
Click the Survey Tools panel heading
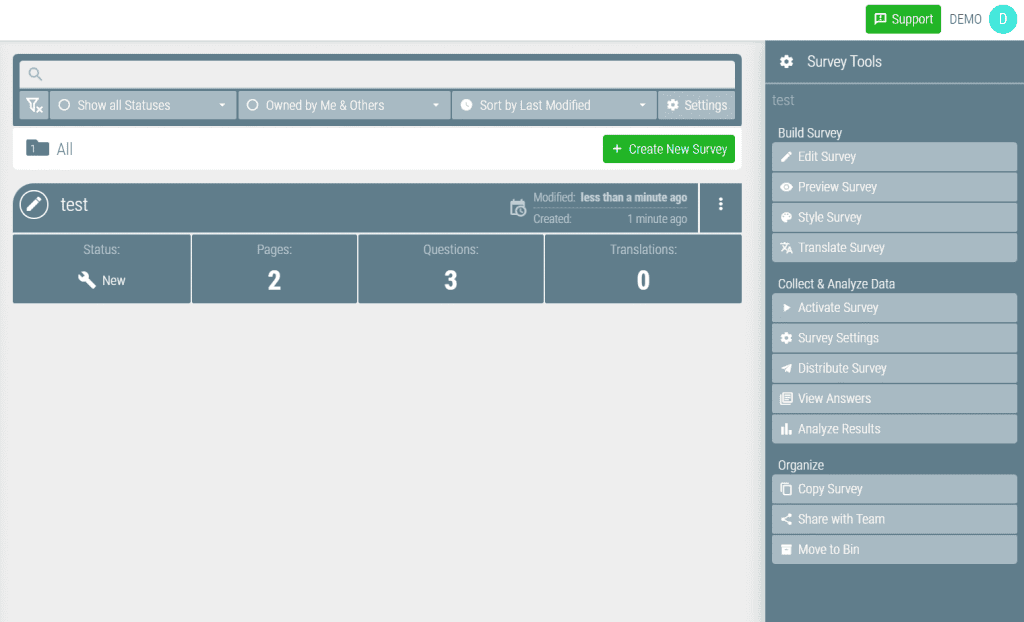(x=844, y=61)
